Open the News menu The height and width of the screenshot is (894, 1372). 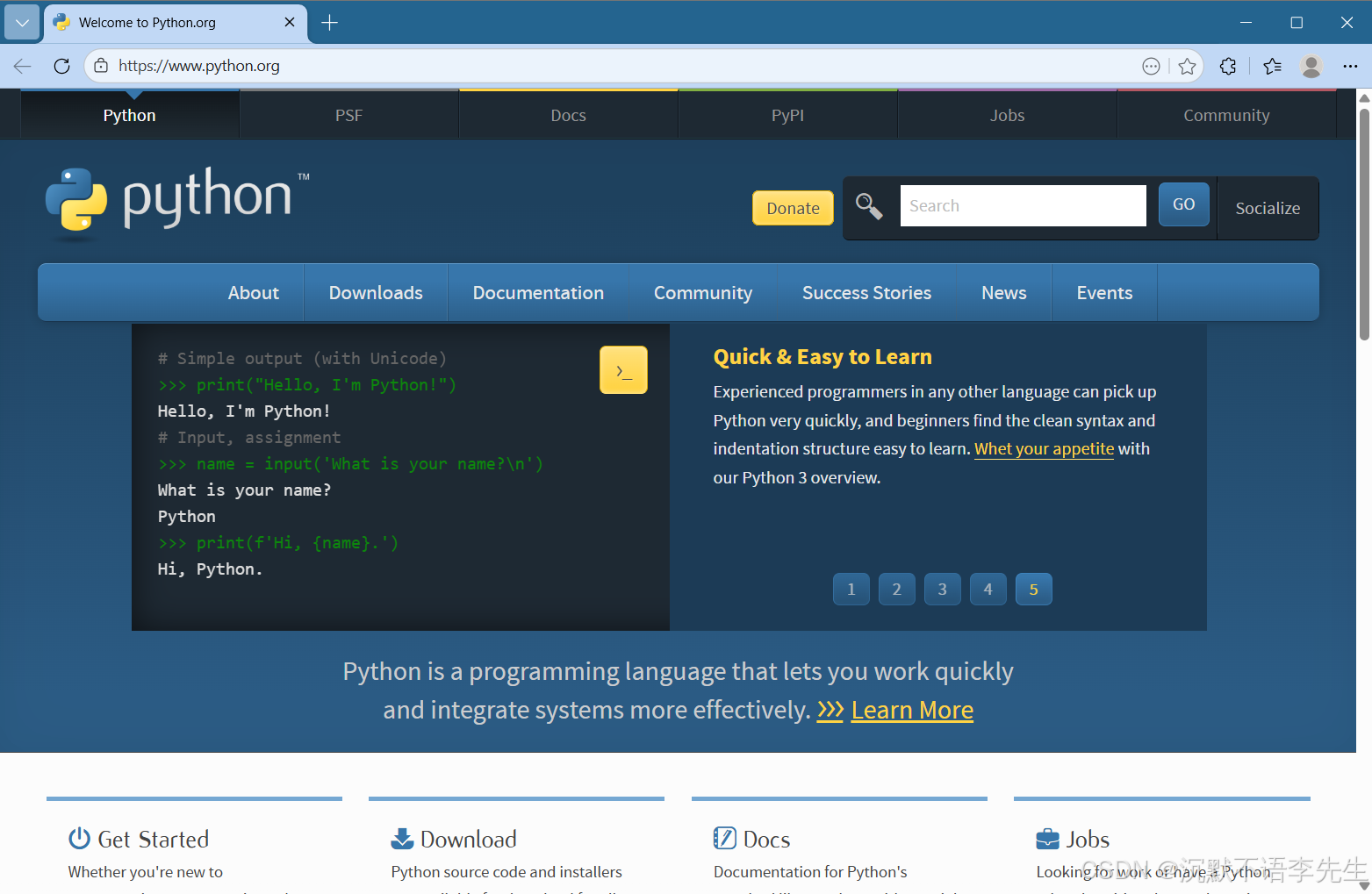(1004, 293)
